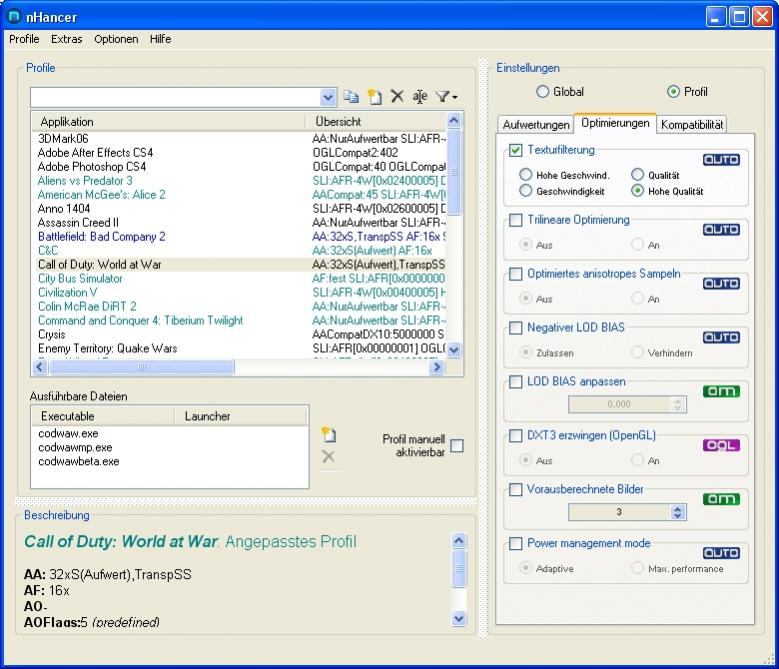Viewport: 779px width, 669px height.
Task: Open the Hilfe menu
Action: (160, 39)
